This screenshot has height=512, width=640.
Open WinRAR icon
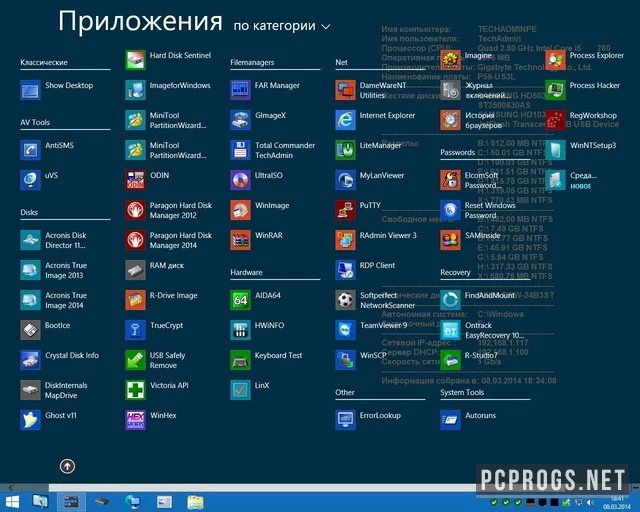pos(240,240)
